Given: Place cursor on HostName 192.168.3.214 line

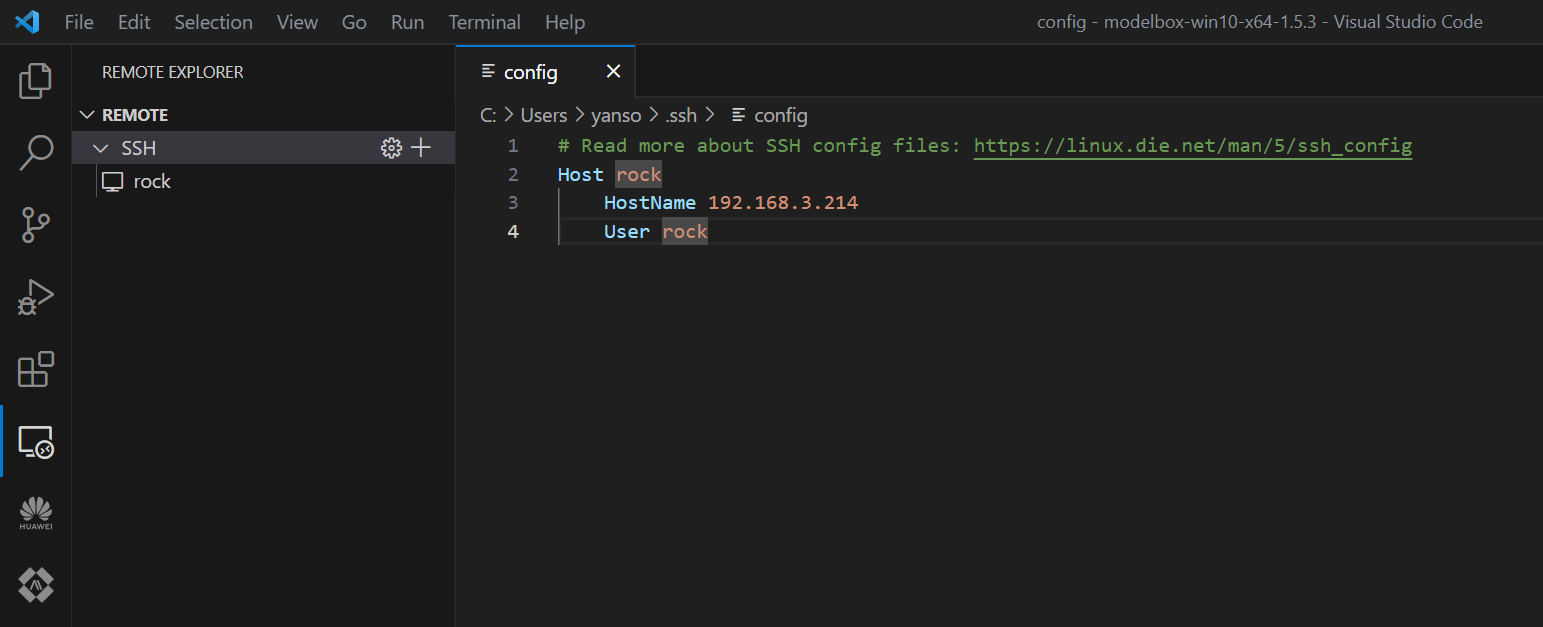Looking at the screenshot, I should [782, 203].
